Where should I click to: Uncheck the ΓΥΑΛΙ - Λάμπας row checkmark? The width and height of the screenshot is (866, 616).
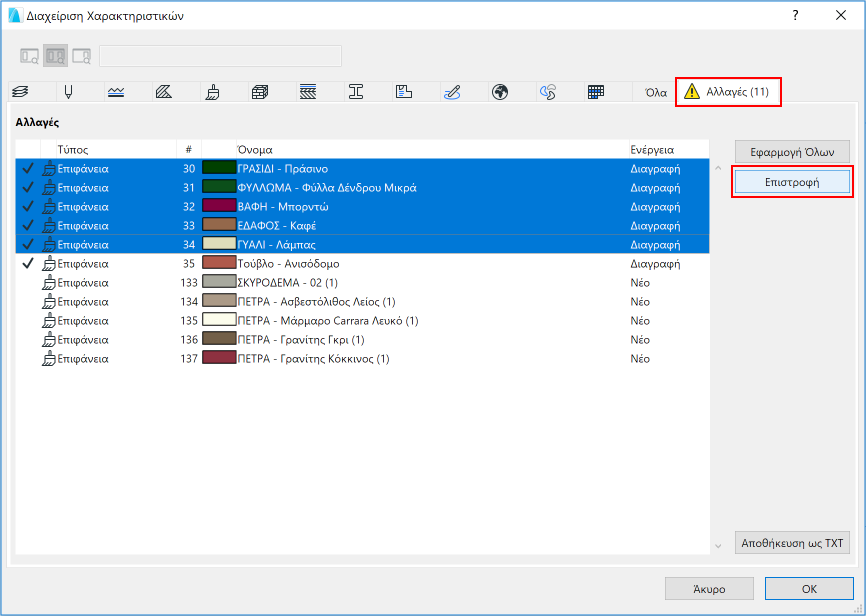(x=27, y=245)
